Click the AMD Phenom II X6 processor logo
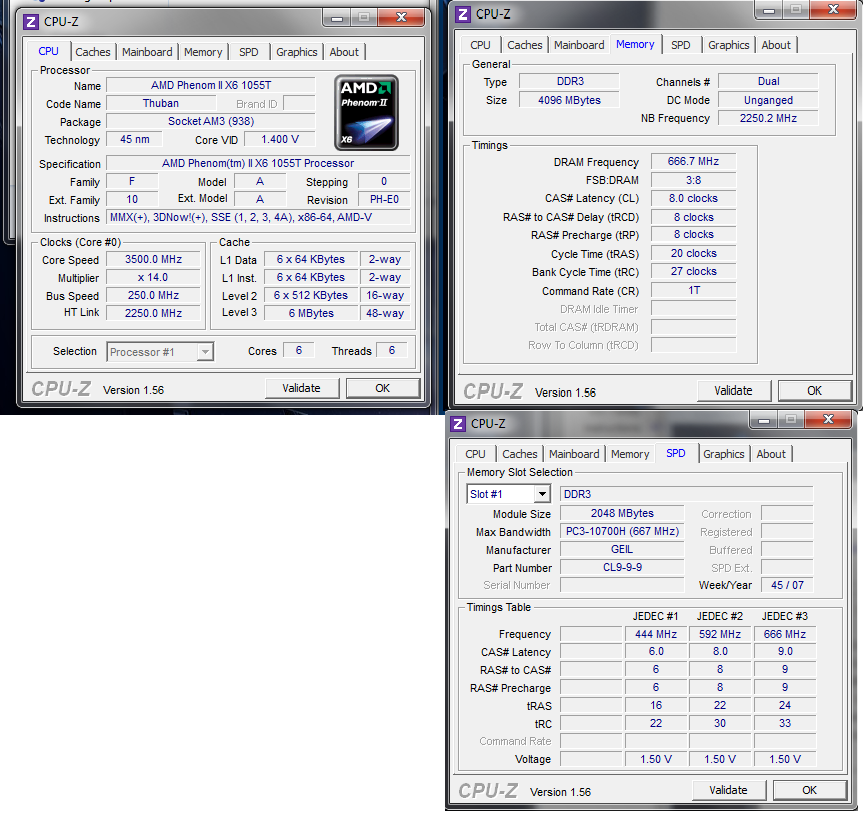Screen dimensions: 864x815 (366, 113)
